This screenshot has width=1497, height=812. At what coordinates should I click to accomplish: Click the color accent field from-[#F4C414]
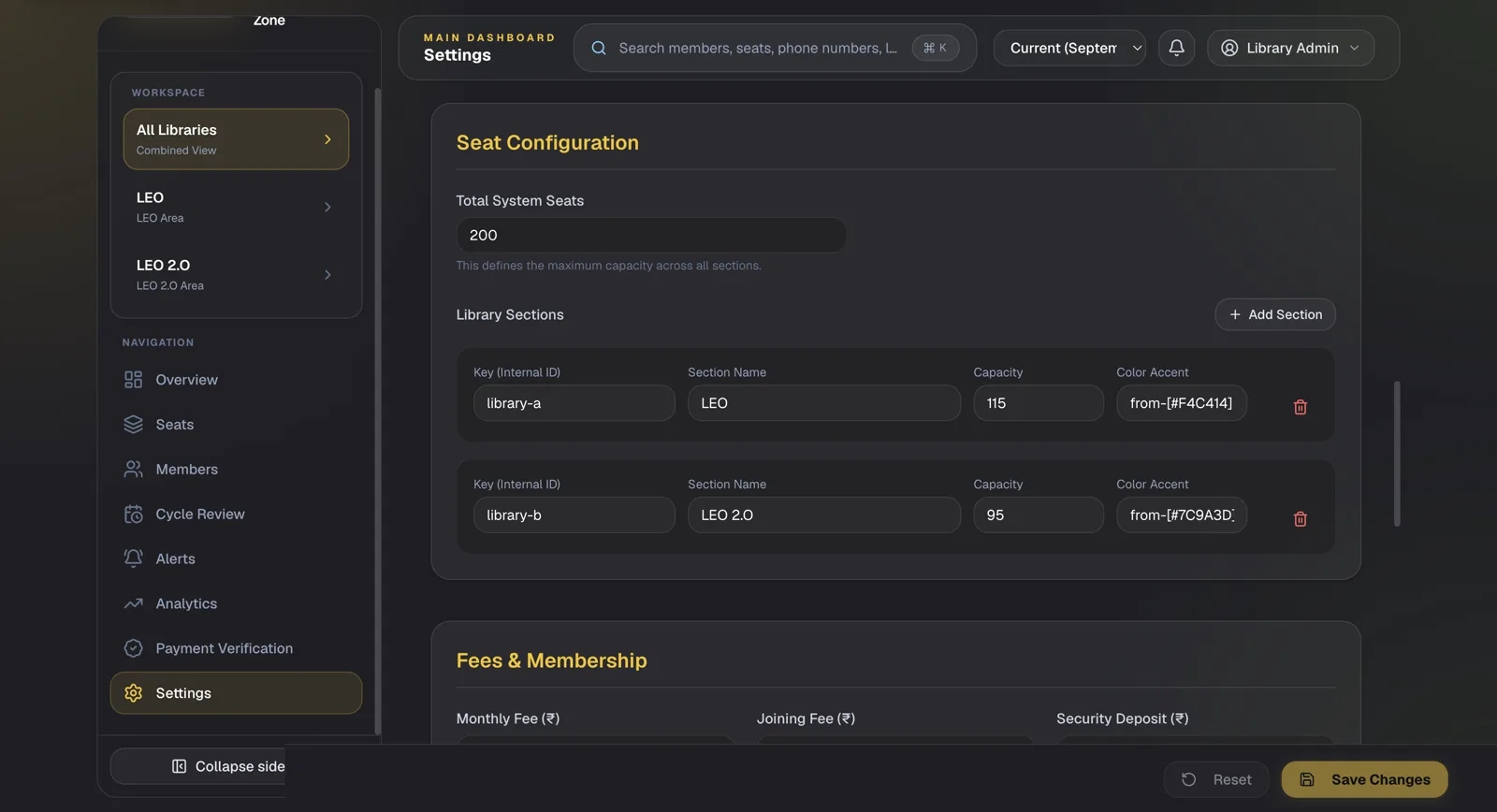tap(1181, 403)
